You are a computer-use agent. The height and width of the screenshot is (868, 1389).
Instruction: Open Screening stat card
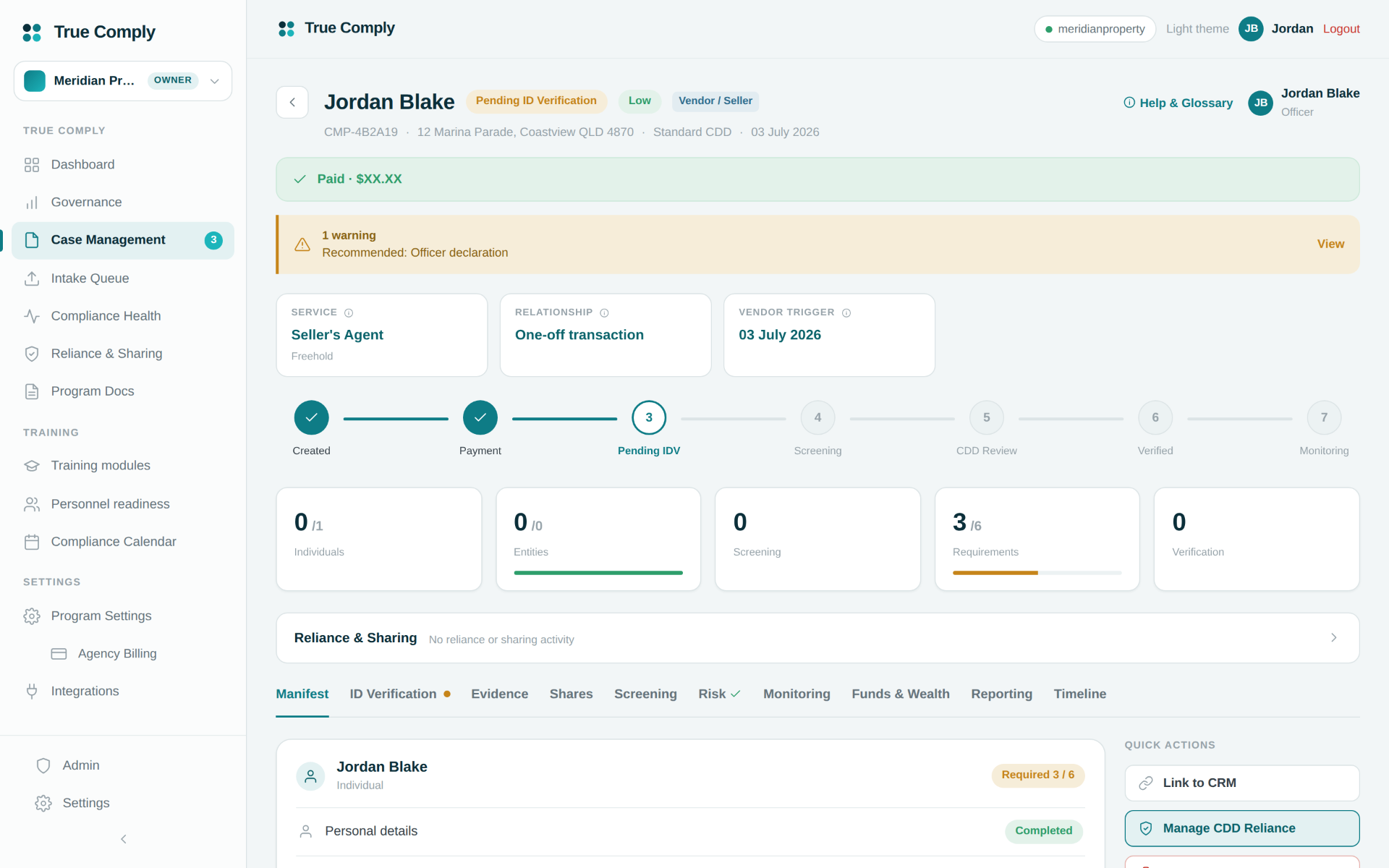[817, 540]
